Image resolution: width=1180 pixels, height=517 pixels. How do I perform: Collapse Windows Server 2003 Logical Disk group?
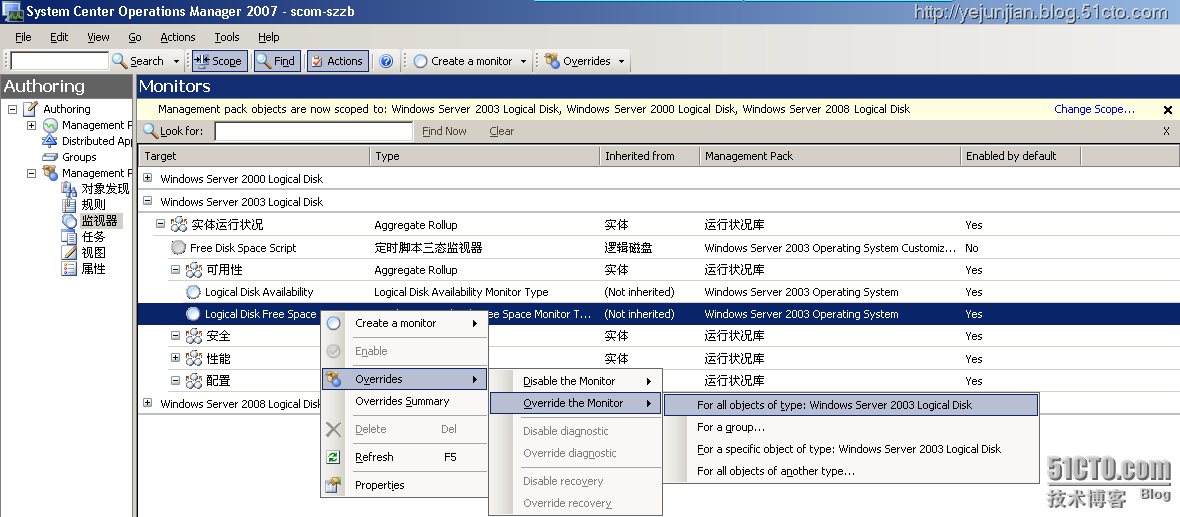(148, 201)
